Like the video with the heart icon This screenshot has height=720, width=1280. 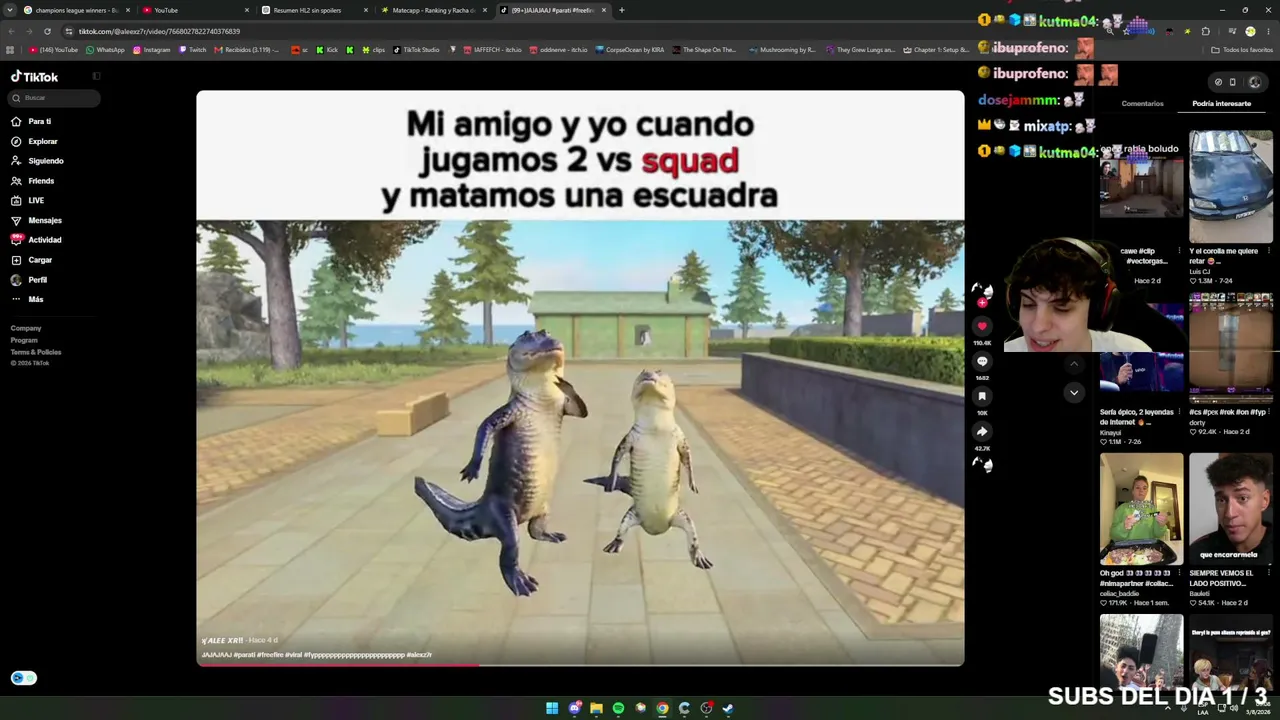click(x=982, y=326)
